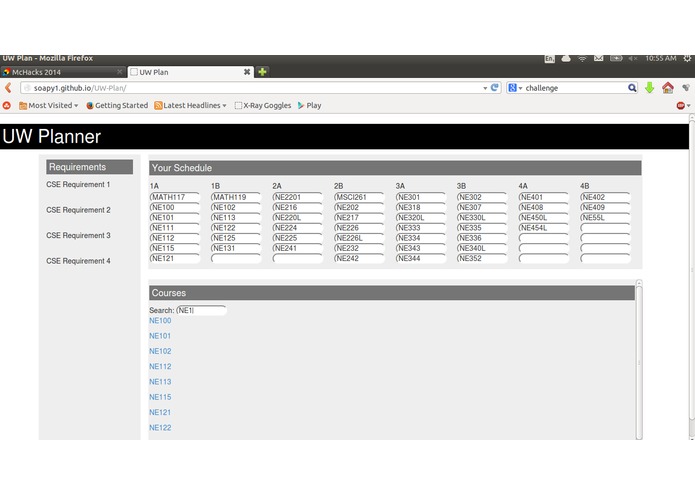
Task: Open the URL bar history dropdown arrow
Action: [485, 88]
